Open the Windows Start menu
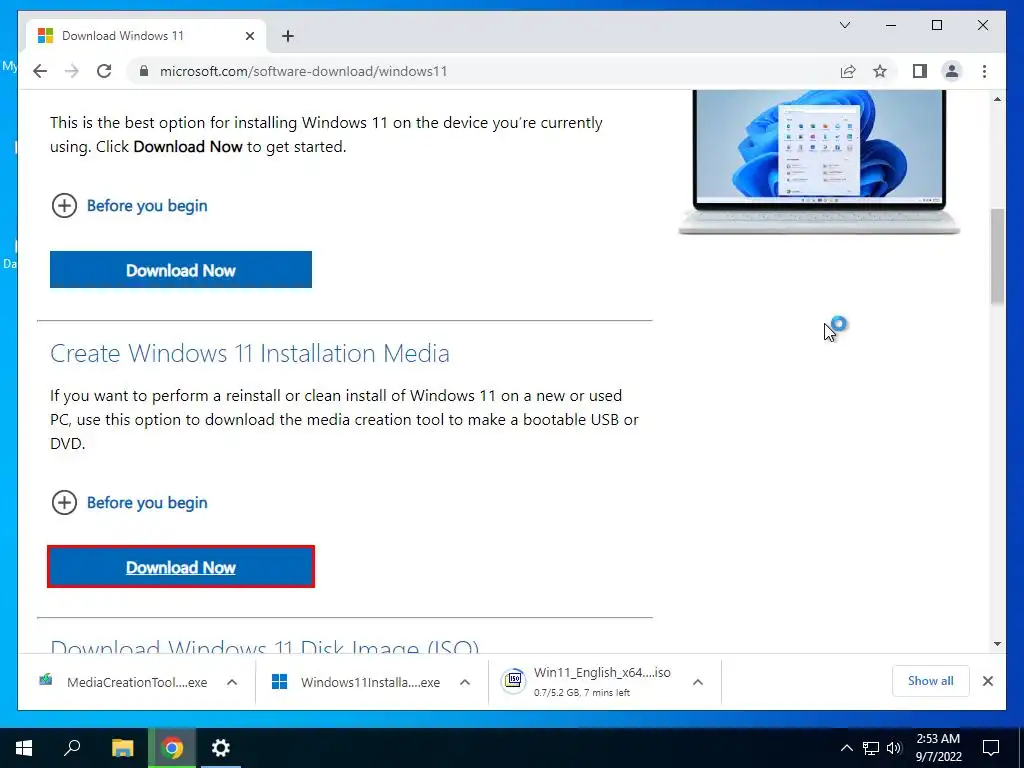The height and width of the screenshot is (768, 1024). point(24,748)
